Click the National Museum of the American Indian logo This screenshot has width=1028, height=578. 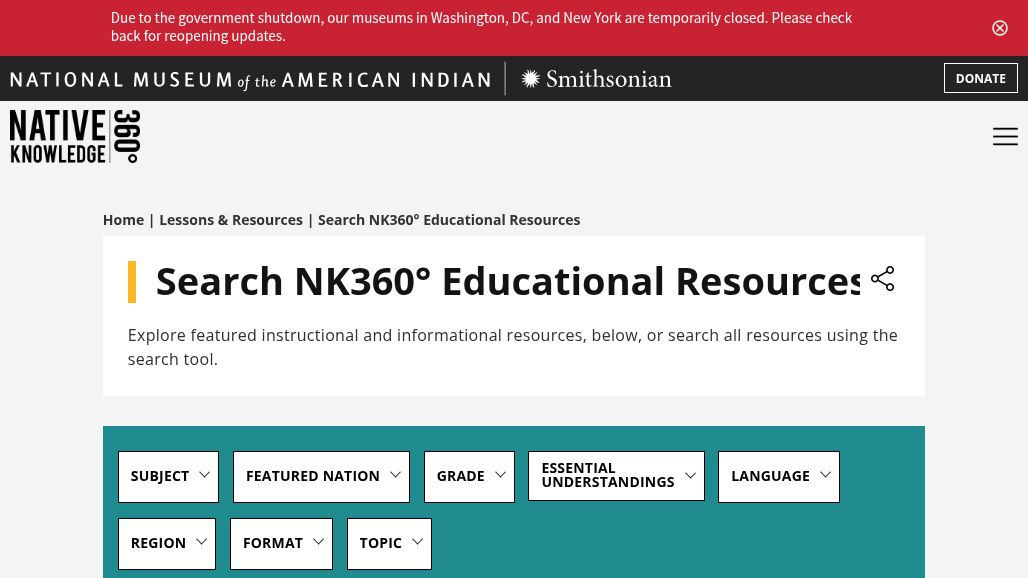pyautogui.click(x=250, y=78)
